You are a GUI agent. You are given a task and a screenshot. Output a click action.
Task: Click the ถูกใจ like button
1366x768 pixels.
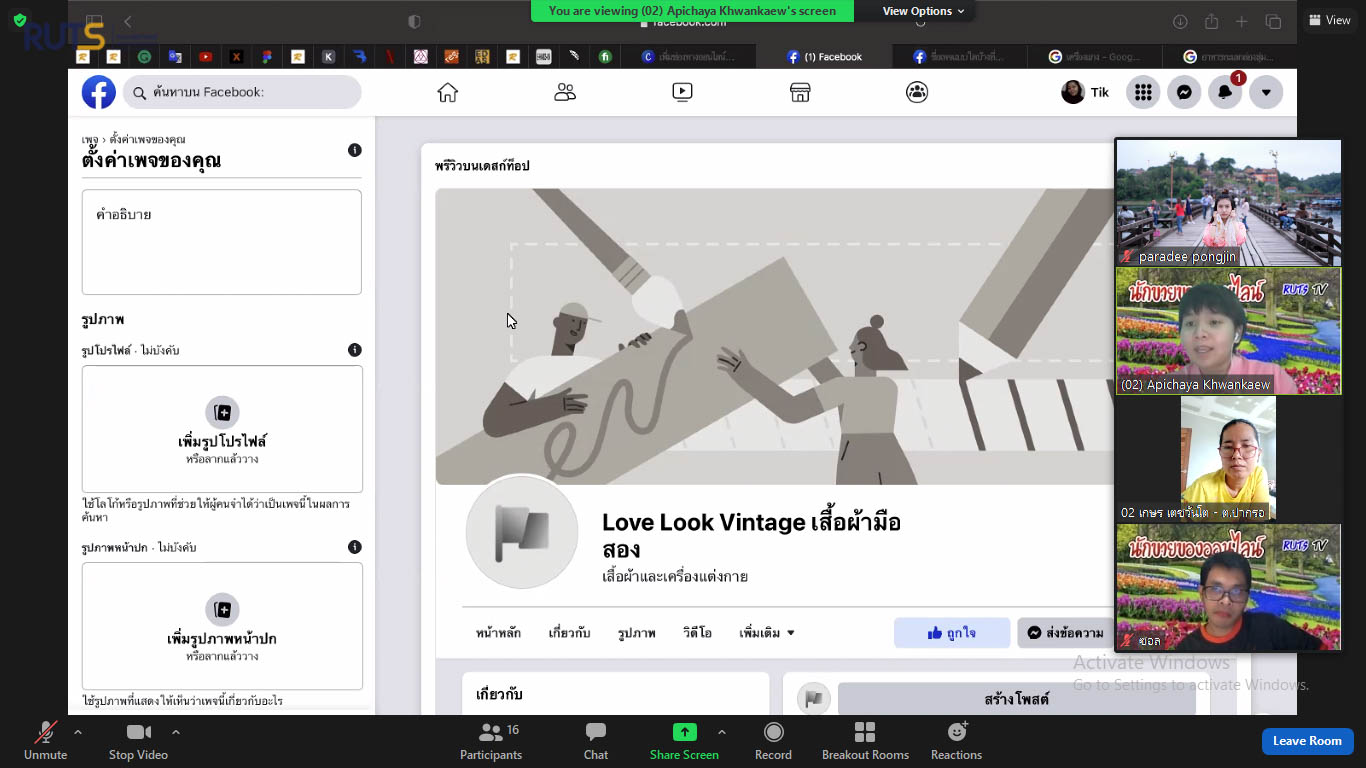pos(952,633)
